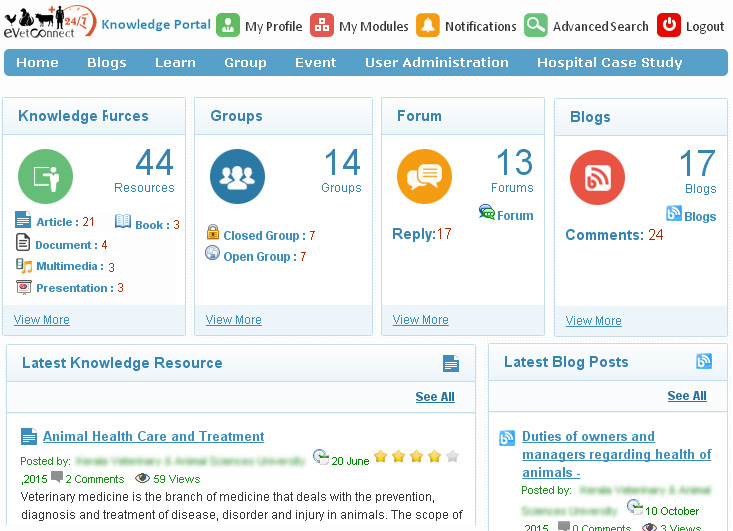Screen dimensions: 733x531
Task: Click the Latest Blog Posts header feed icon
Action: click(704, 361)
